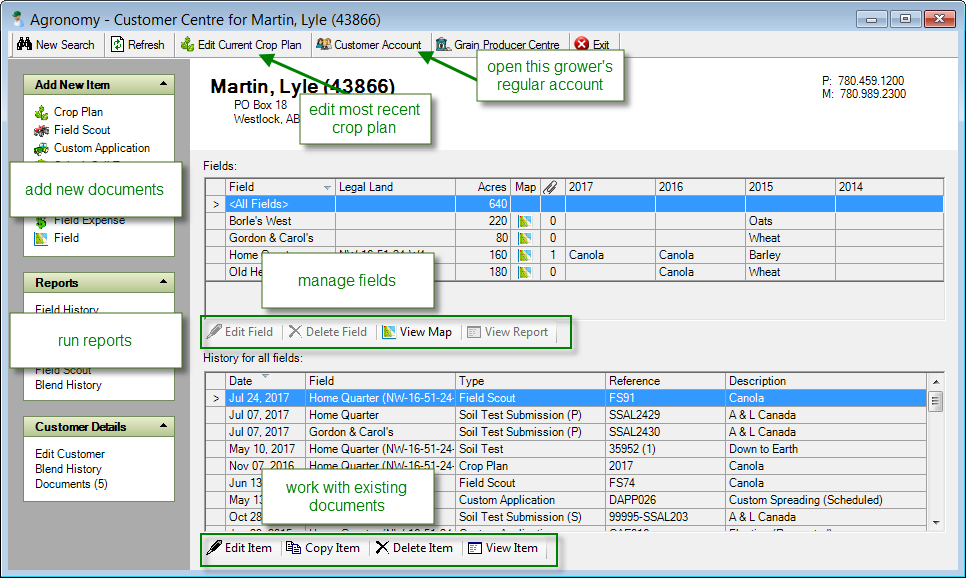966x578 pixels.
Task: Click the Field Scout icon in sidebar
Action: tap(41, 130)
